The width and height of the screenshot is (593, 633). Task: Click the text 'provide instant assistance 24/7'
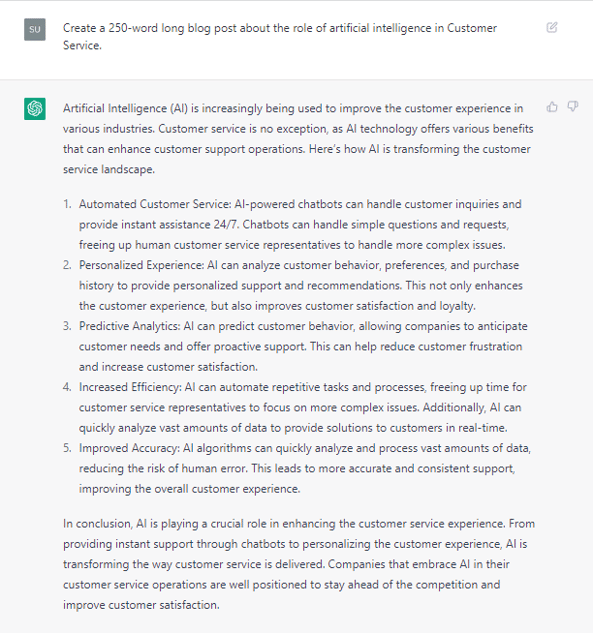(159, 224)
